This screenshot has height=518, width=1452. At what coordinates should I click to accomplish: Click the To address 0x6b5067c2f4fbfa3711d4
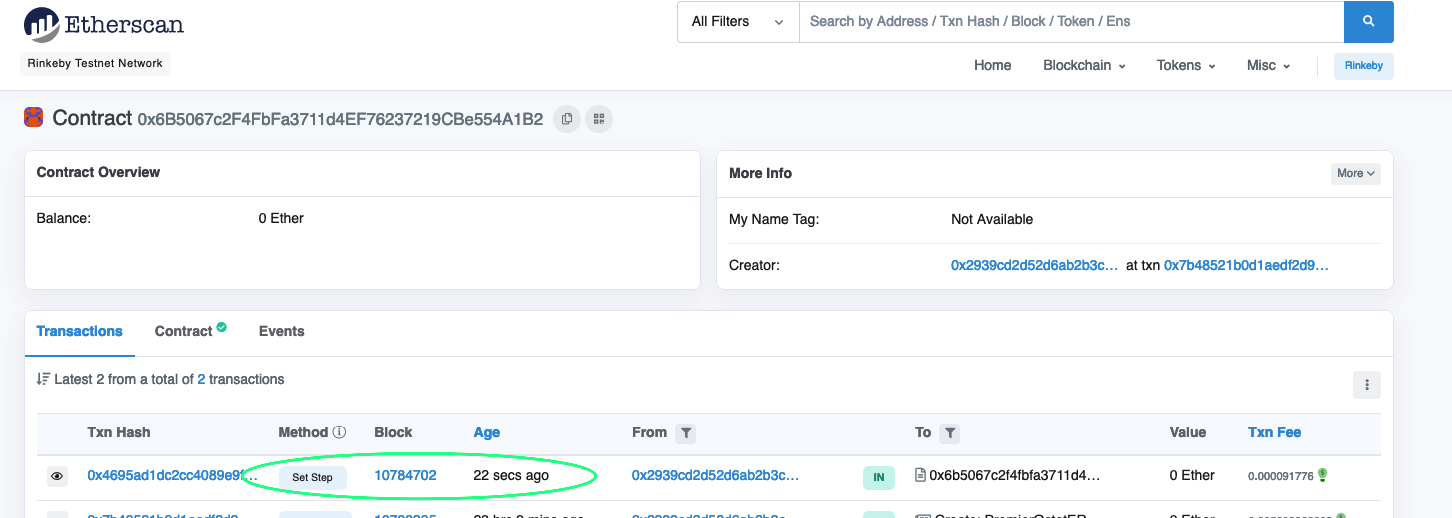coord(1015,476)
